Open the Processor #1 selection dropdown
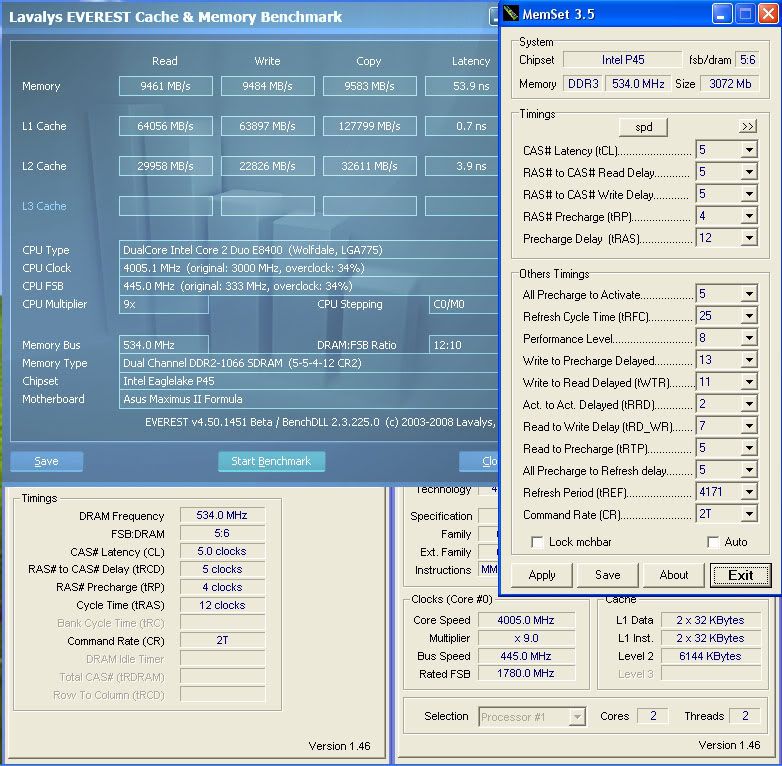The height and width of the screenshot is (766, 782). 577,717
